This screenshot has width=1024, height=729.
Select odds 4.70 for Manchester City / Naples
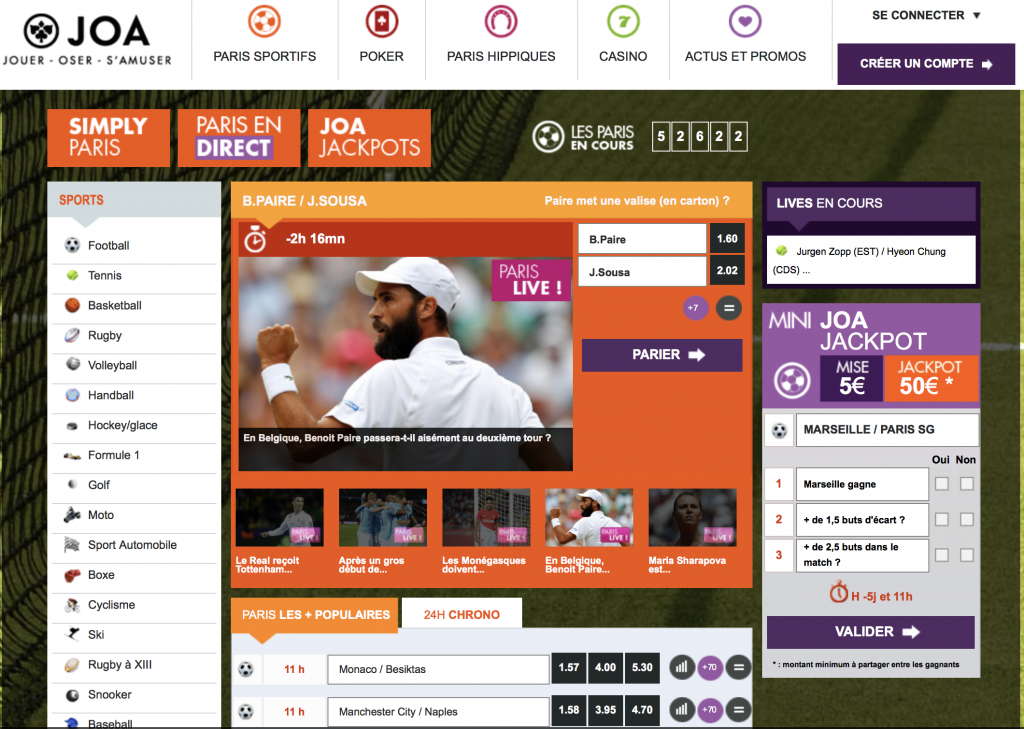[x=642, y=709]
